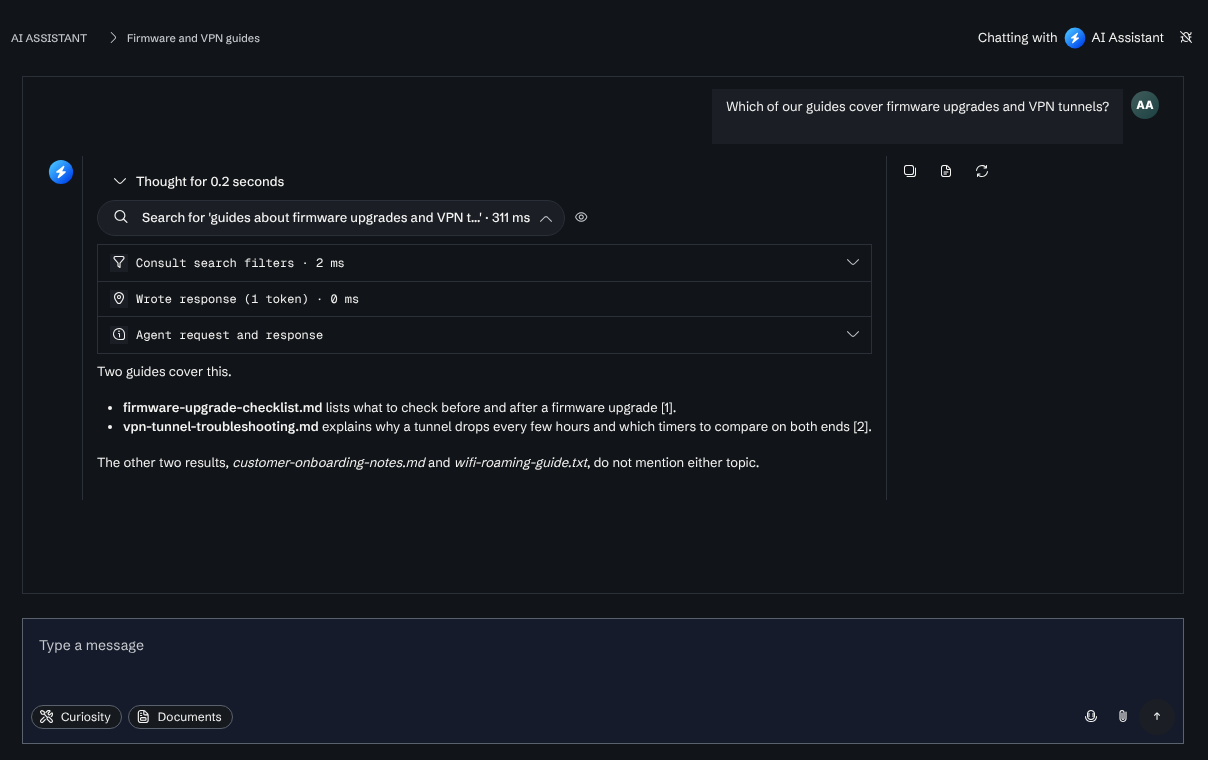Screen dimensions: 1208x760
Task: Click the notification bell off icon
Action: point(1186,38)
